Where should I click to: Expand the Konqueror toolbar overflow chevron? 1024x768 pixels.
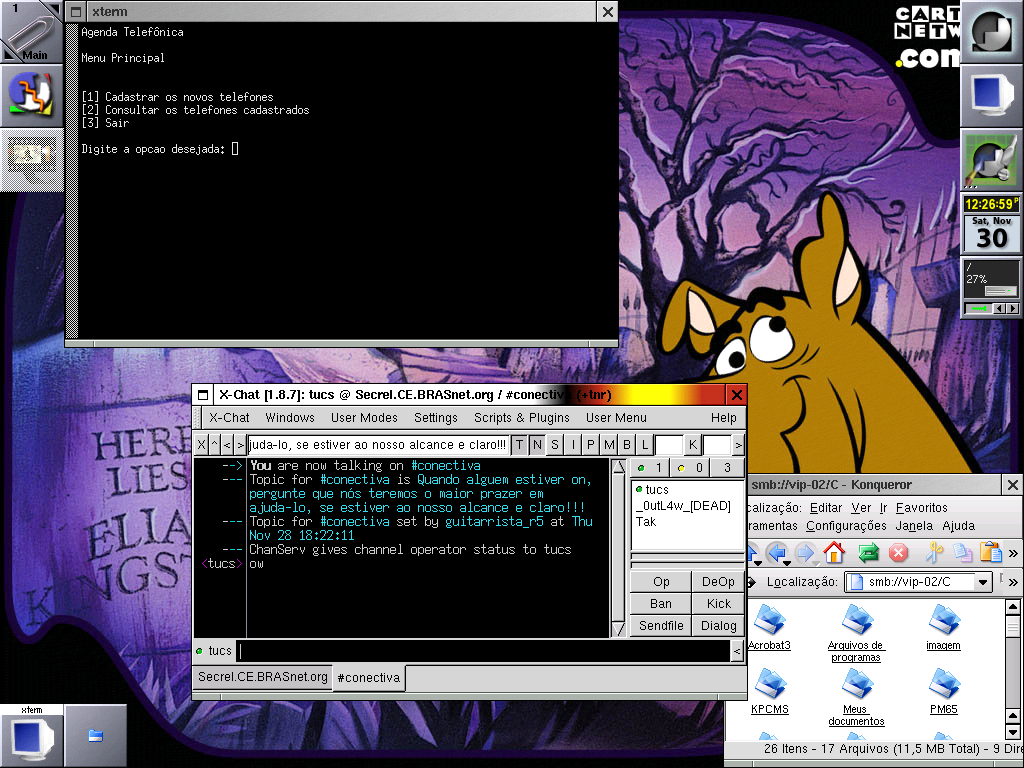point(1013,553)
